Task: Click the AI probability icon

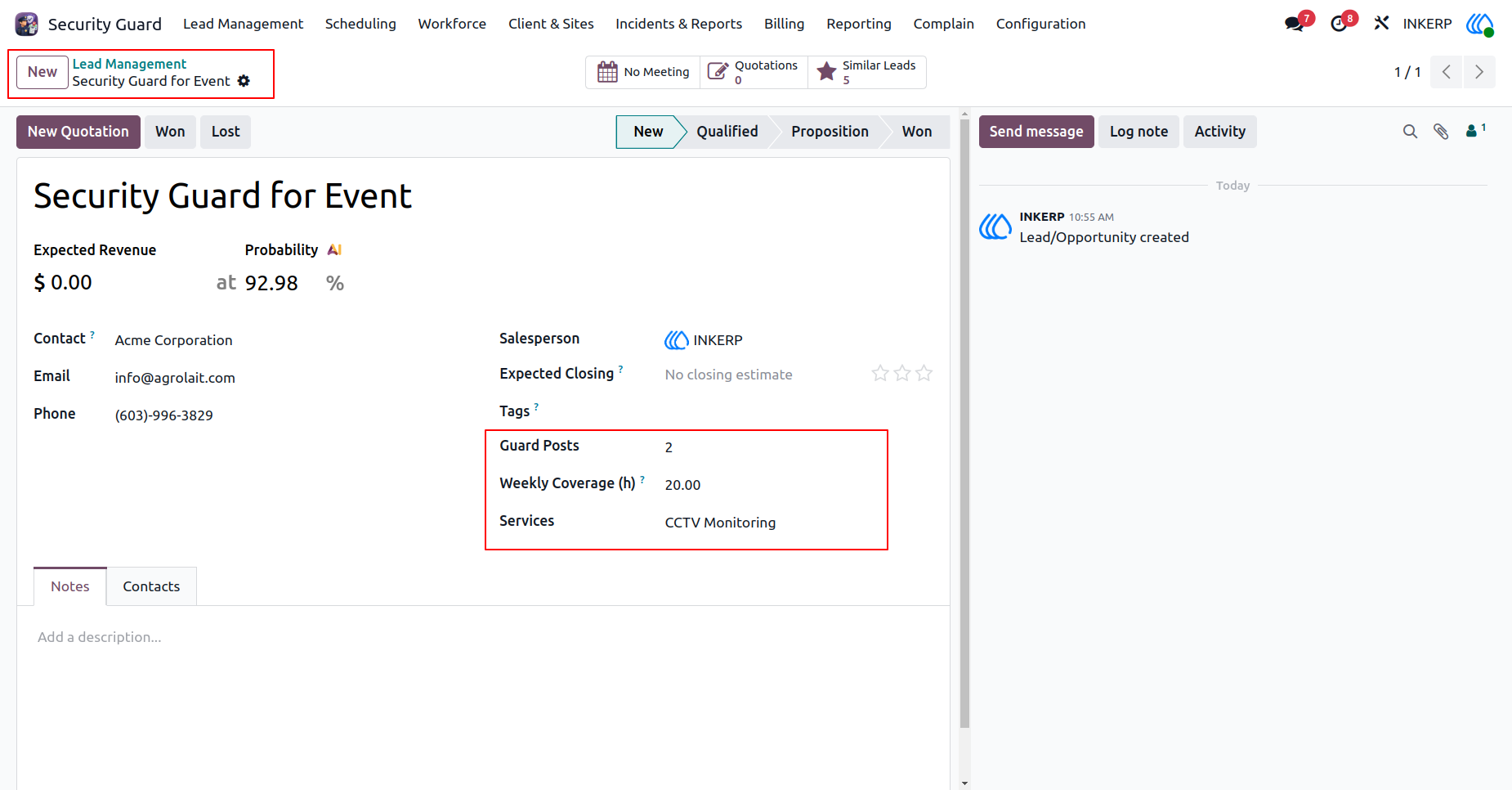Action: [334, 250]
